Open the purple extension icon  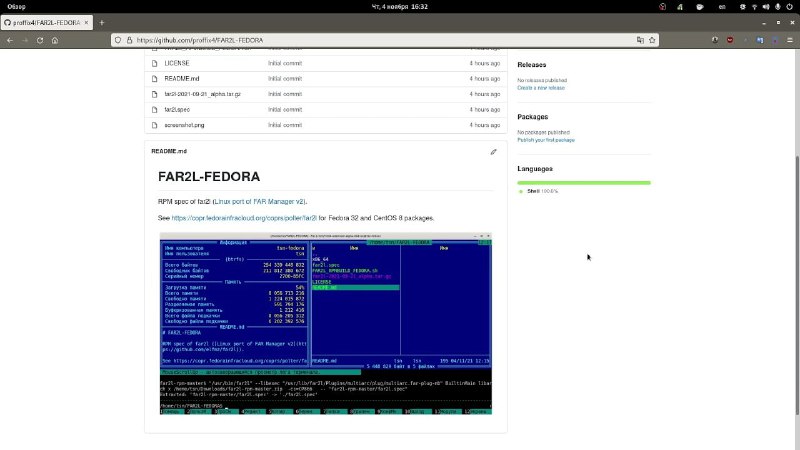click(x=775, y=40)
